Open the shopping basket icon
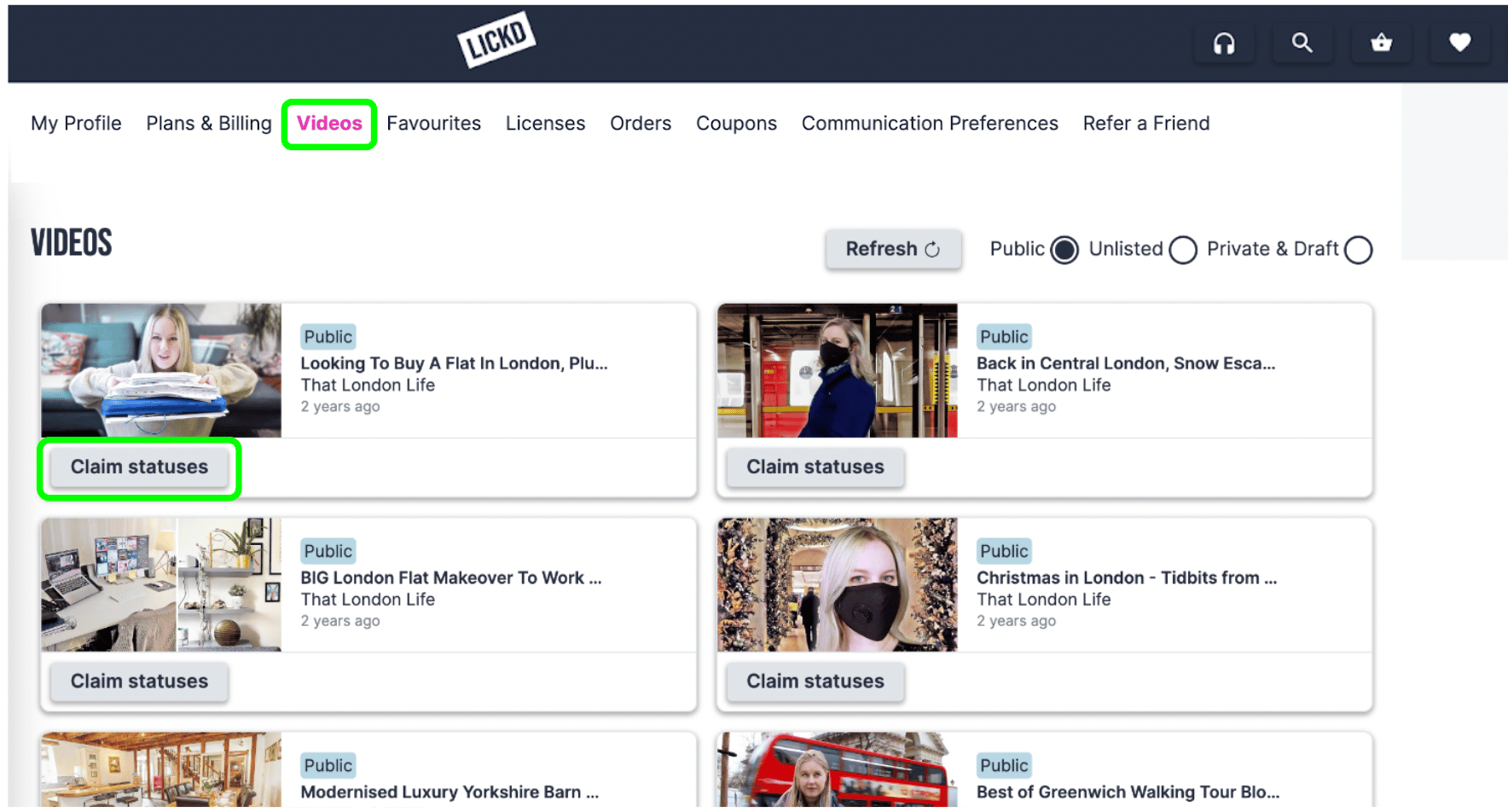This screenshot has width=1508, height=812. pyautogui.click(x=1381, y=43)
